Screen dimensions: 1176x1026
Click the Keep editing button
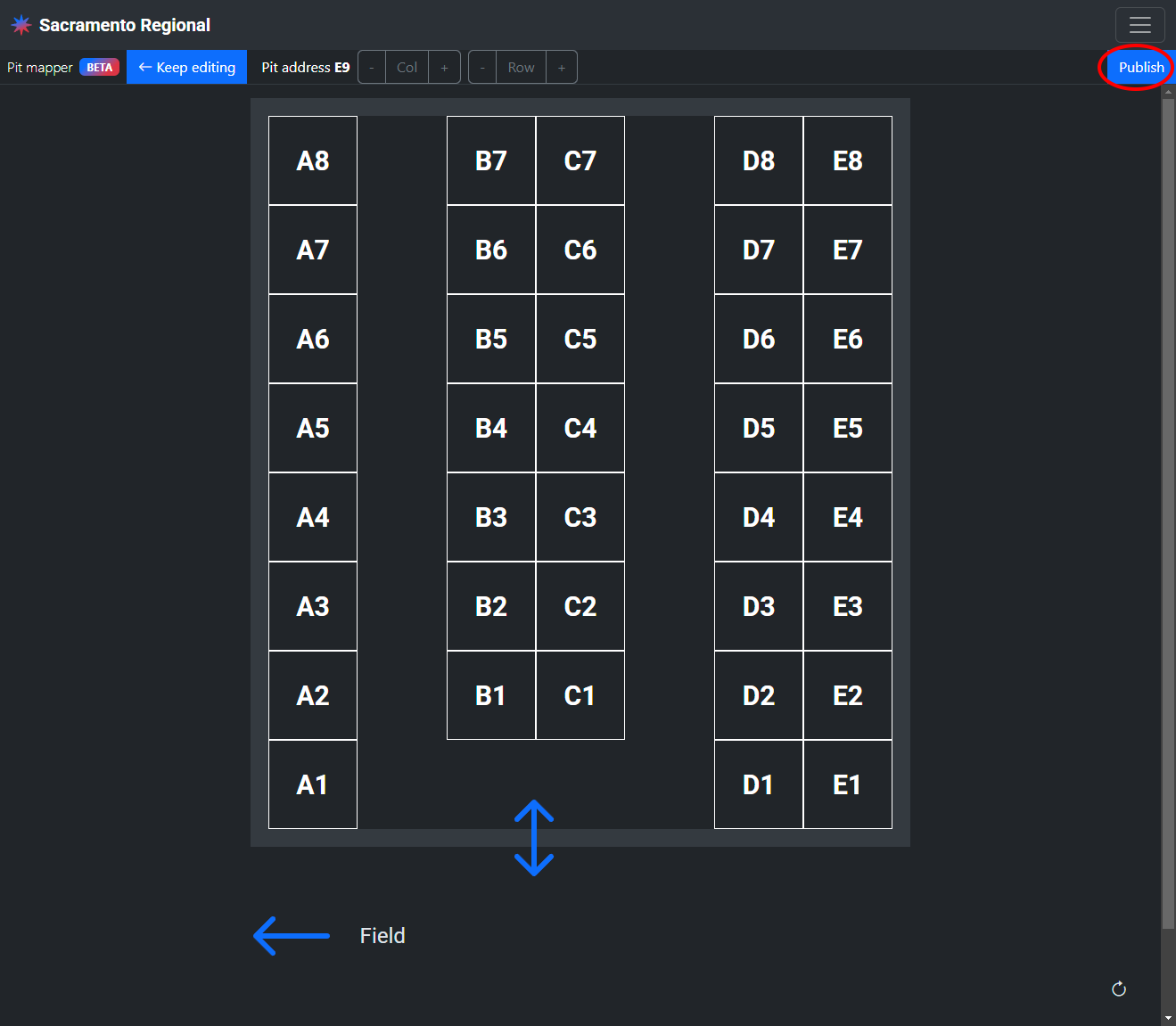pyautogui.click(x=186, y=68)
